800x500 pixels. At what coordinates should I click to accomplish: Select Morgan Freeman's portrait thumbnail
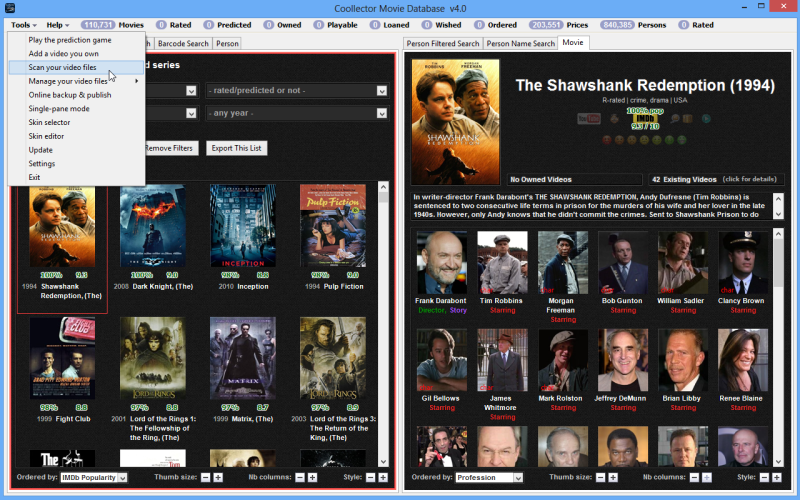(563, 262)
